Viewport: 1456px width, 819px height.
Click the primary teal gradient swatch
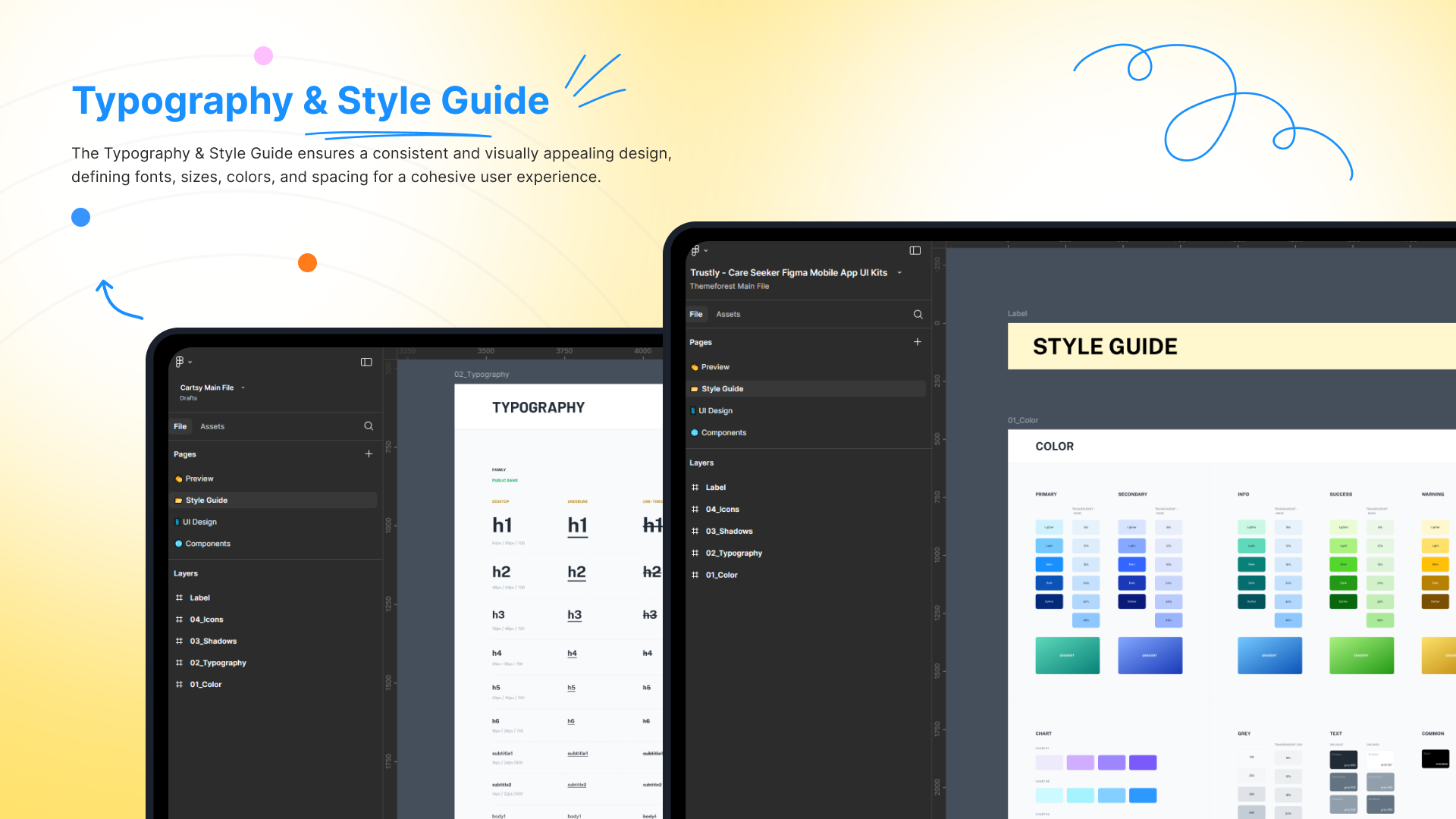point(1067,655)
